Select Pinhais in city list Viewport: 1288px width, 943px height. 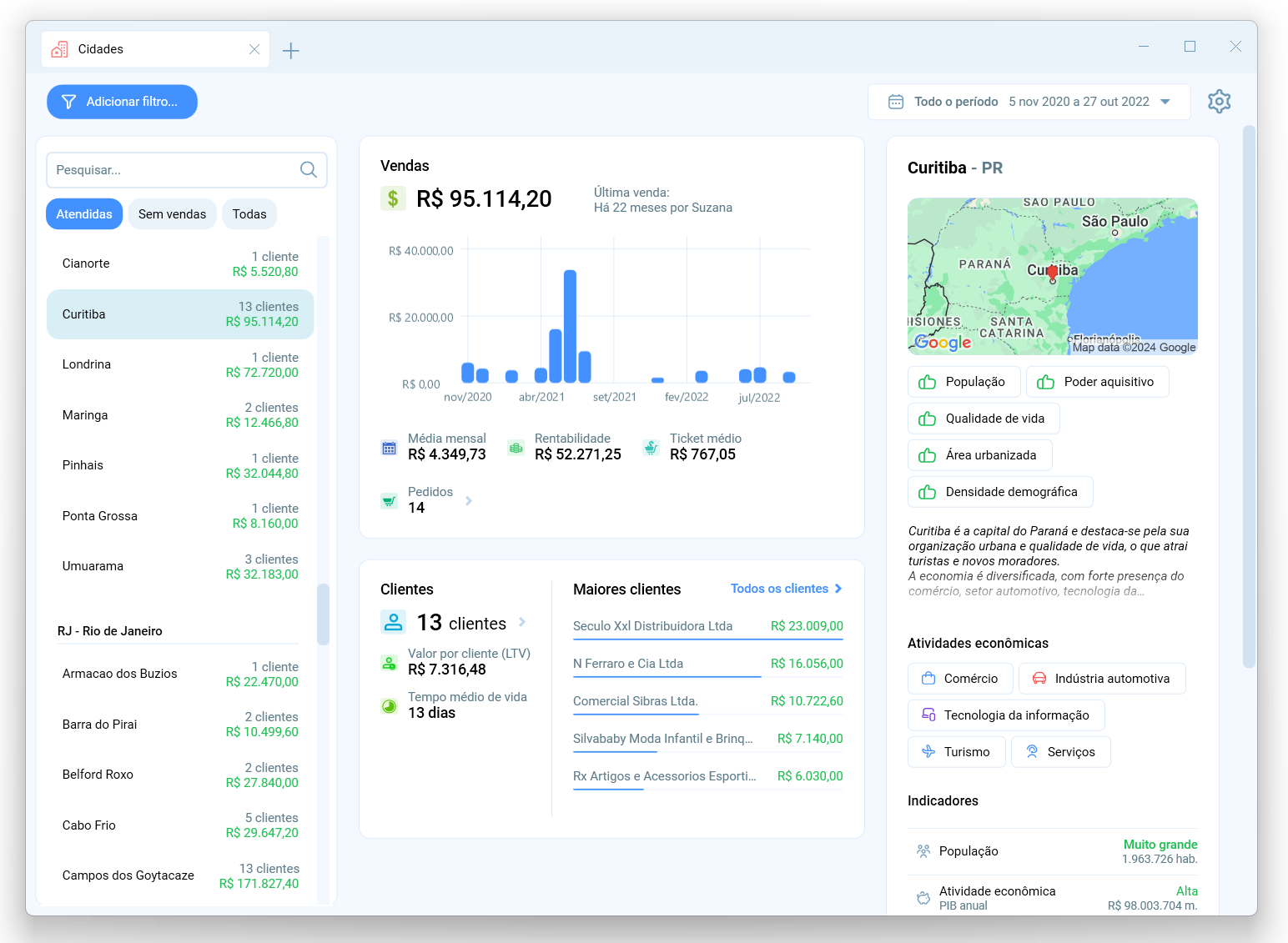[x=180, y=466]
